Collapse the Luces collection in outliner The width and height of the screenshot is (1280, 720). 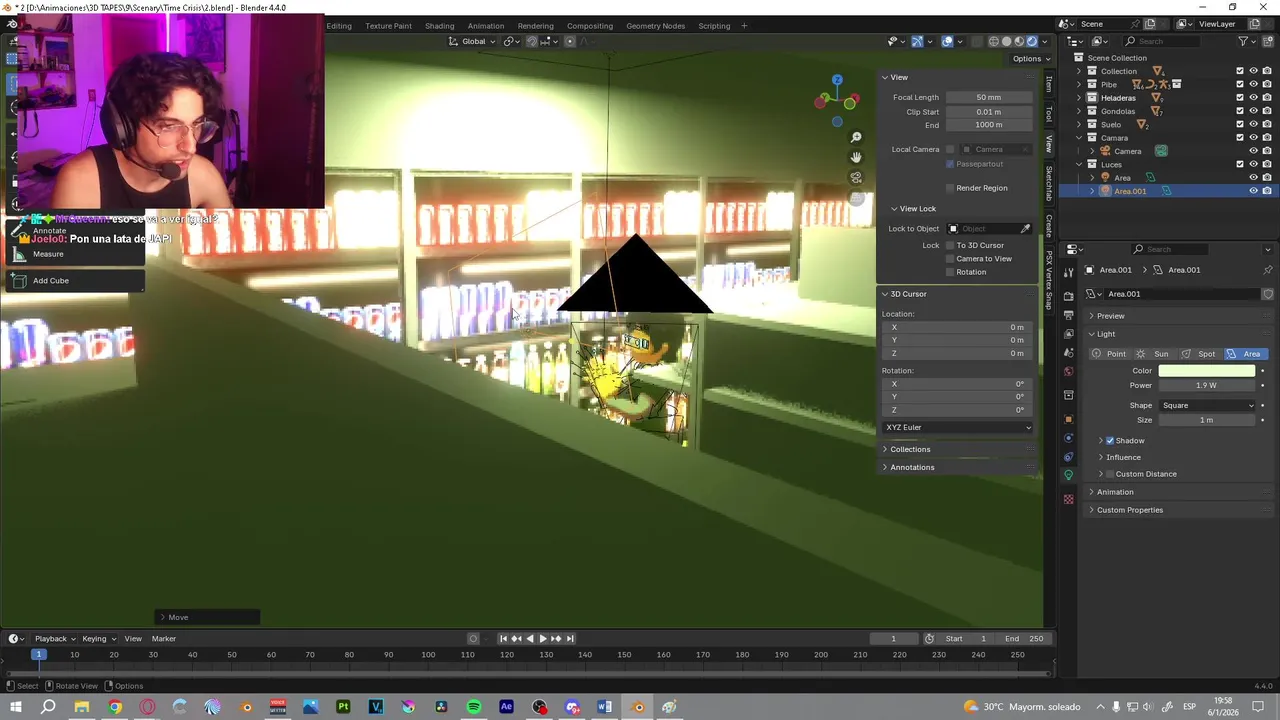click(x=1079, y=164)
